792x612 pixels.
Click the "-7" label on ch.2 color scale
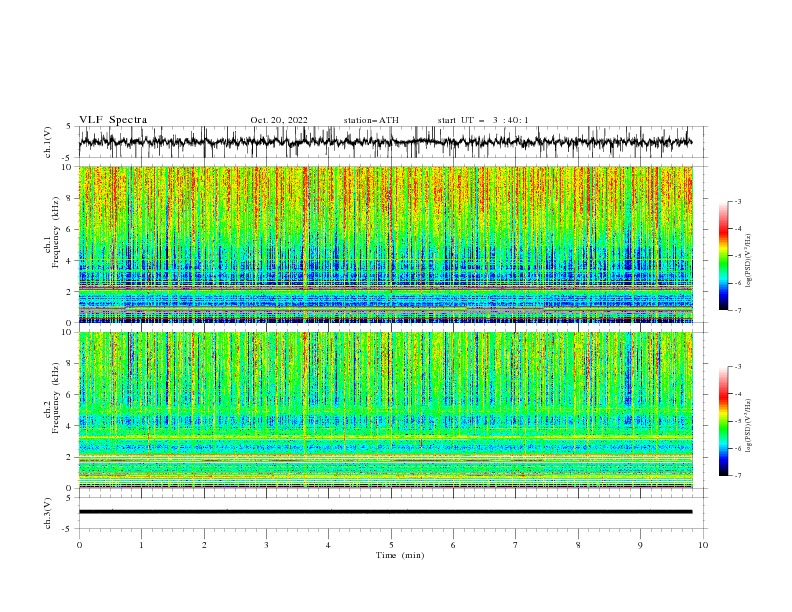[x=738, y=476]
